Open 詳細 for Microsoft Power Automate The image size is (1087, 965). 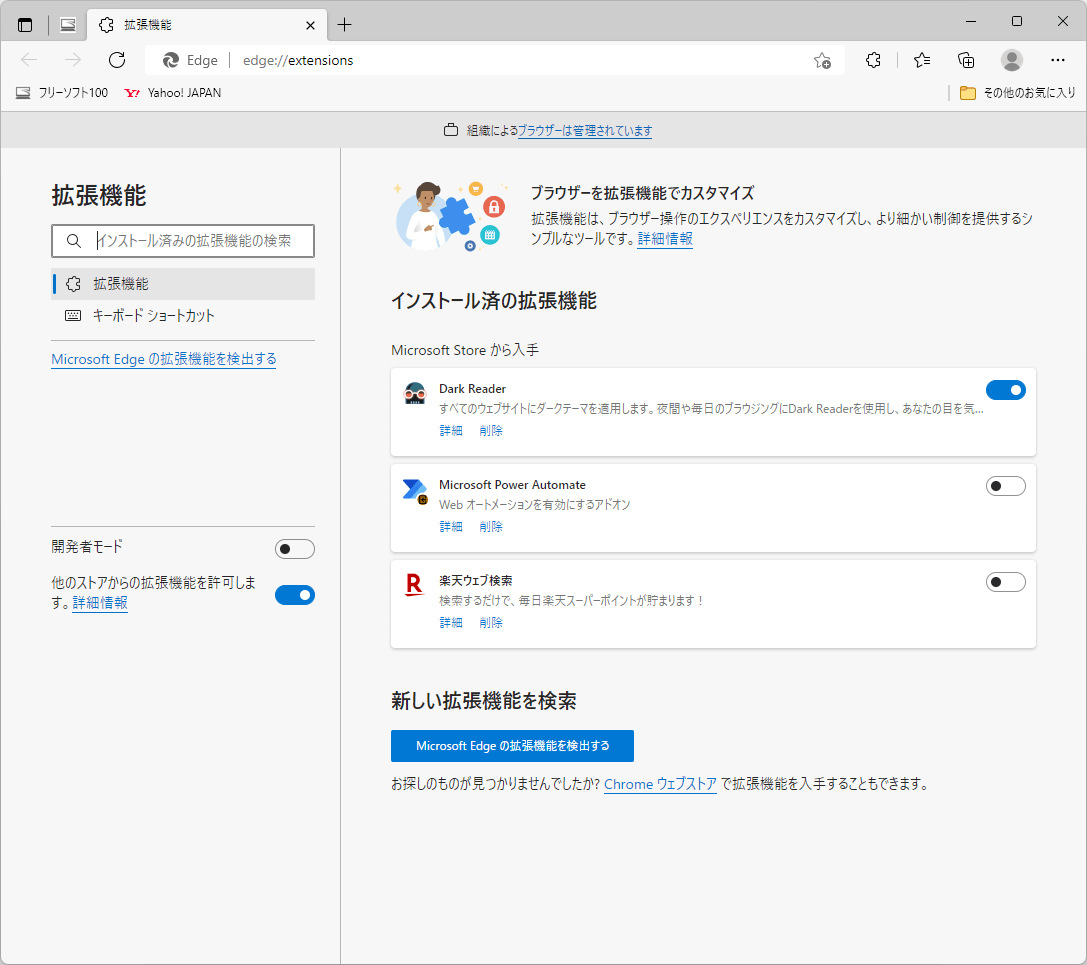pyautogui.click(x=451, y=527)
